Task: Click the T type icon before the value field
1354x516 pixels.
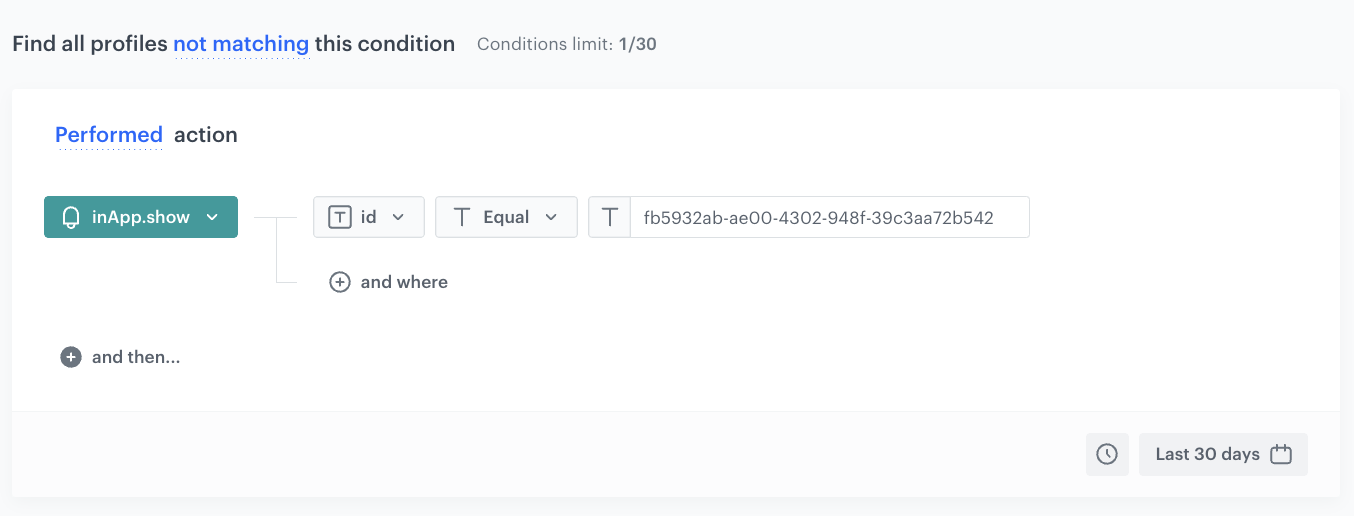Action: pyautogui.click(x=610, y=217)
